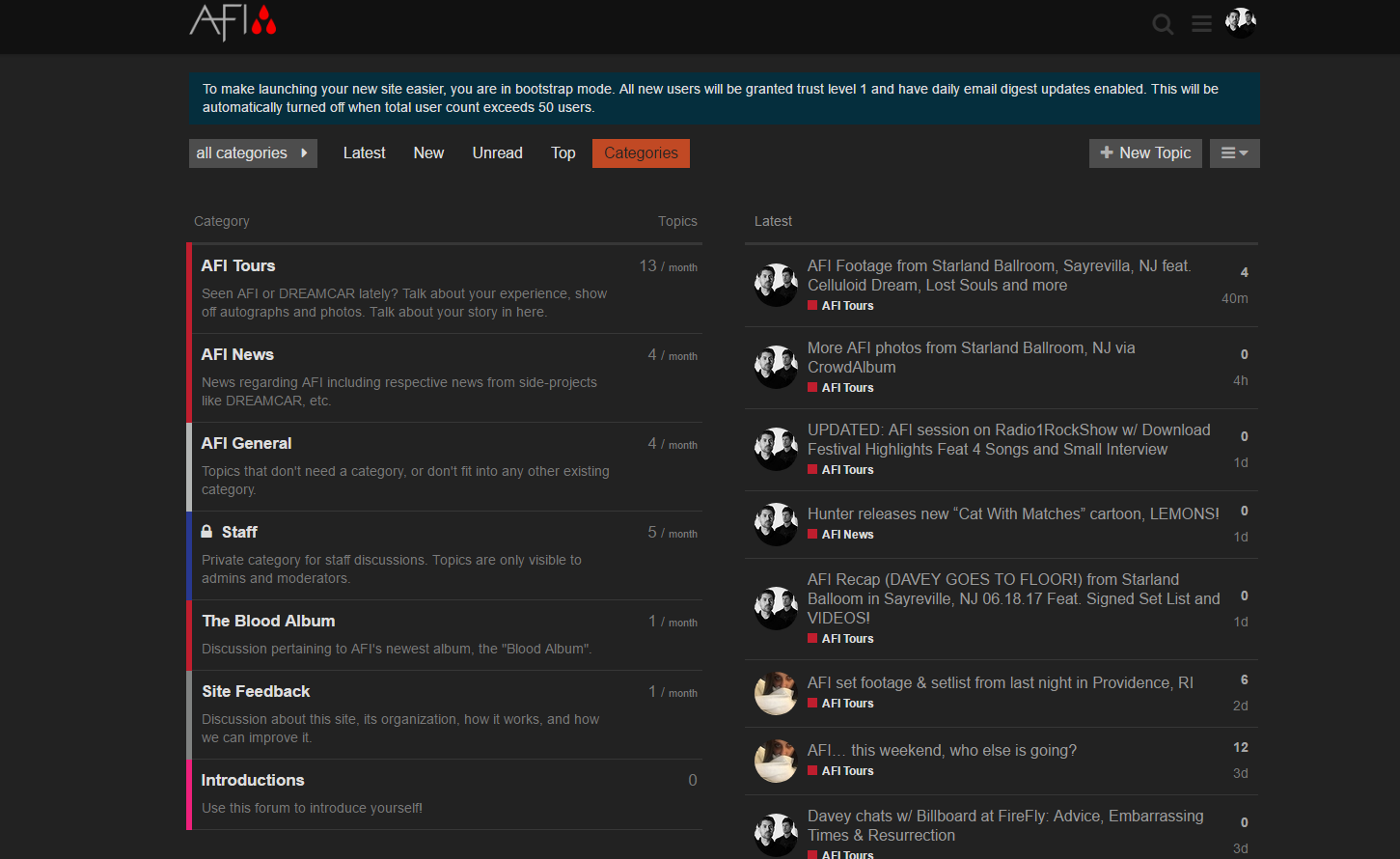Open the search magnifier icon
1400x859 pixels.
pyautogui.click(x=1164, y=24)
